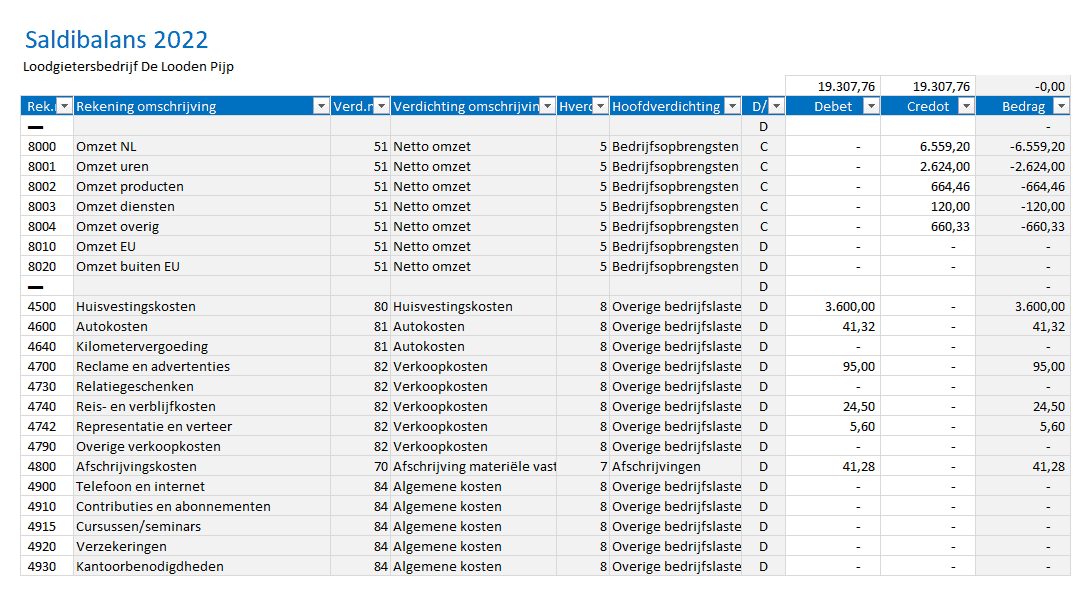Click the Saldibalans 2022 title

click(116, 40)
